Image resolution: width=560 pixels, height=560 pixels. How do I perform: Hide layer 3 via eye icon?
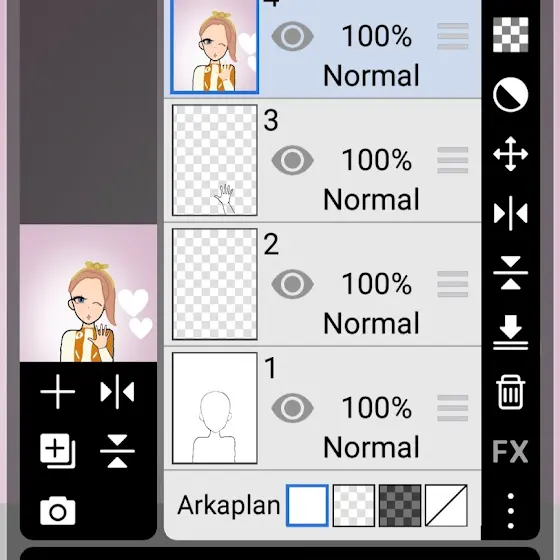click(292, 160)
